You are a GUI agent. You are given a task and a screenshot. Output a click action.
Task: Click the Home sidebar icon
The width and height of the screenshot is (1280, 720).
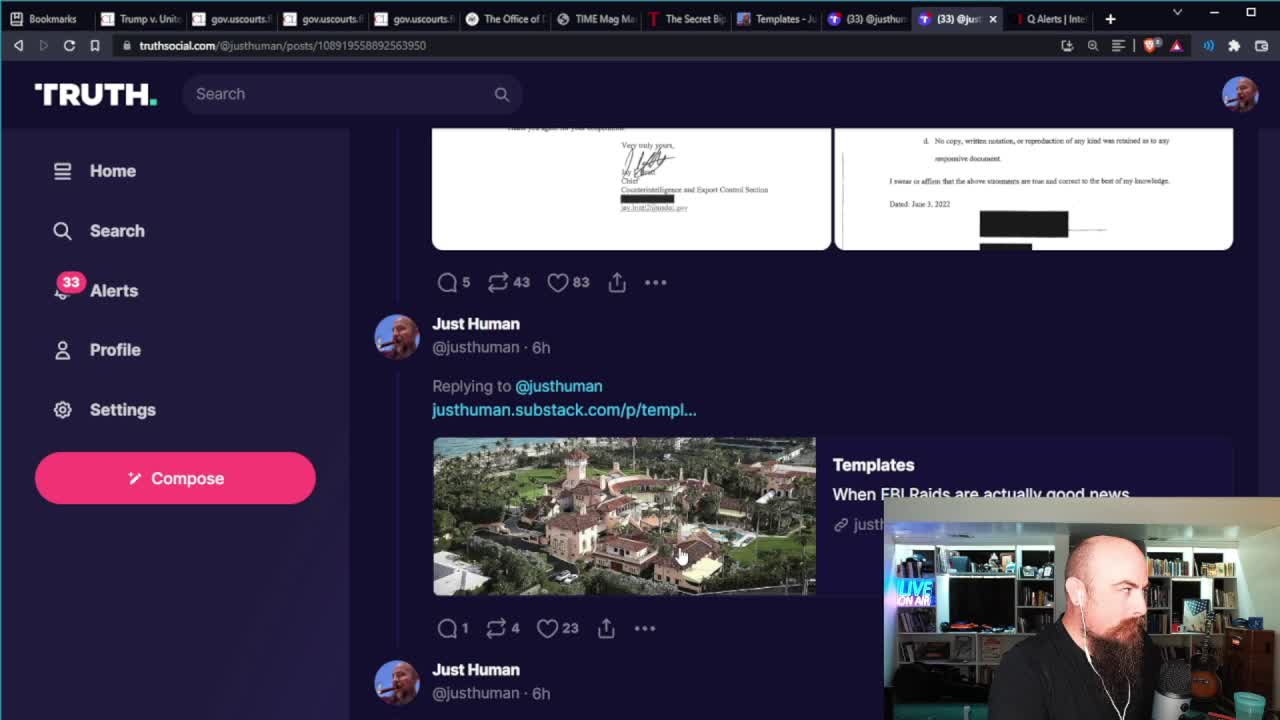click(x=62, y=171)
